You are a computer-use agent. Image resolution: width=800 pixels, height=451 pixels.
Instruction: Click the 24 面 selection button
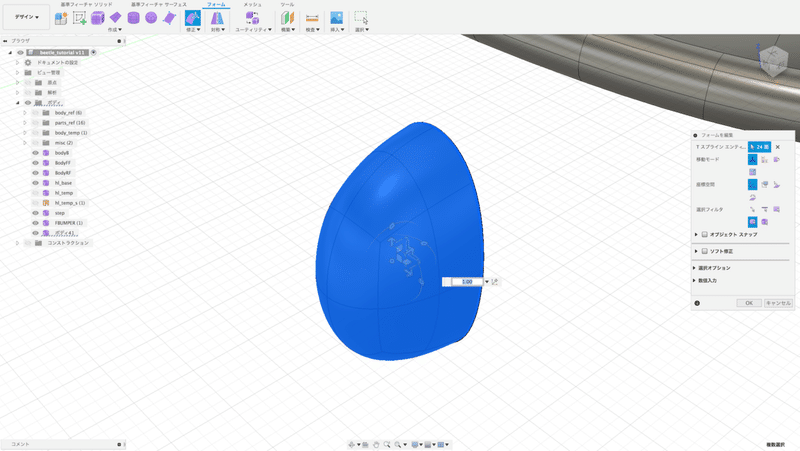tap(759, 147)
